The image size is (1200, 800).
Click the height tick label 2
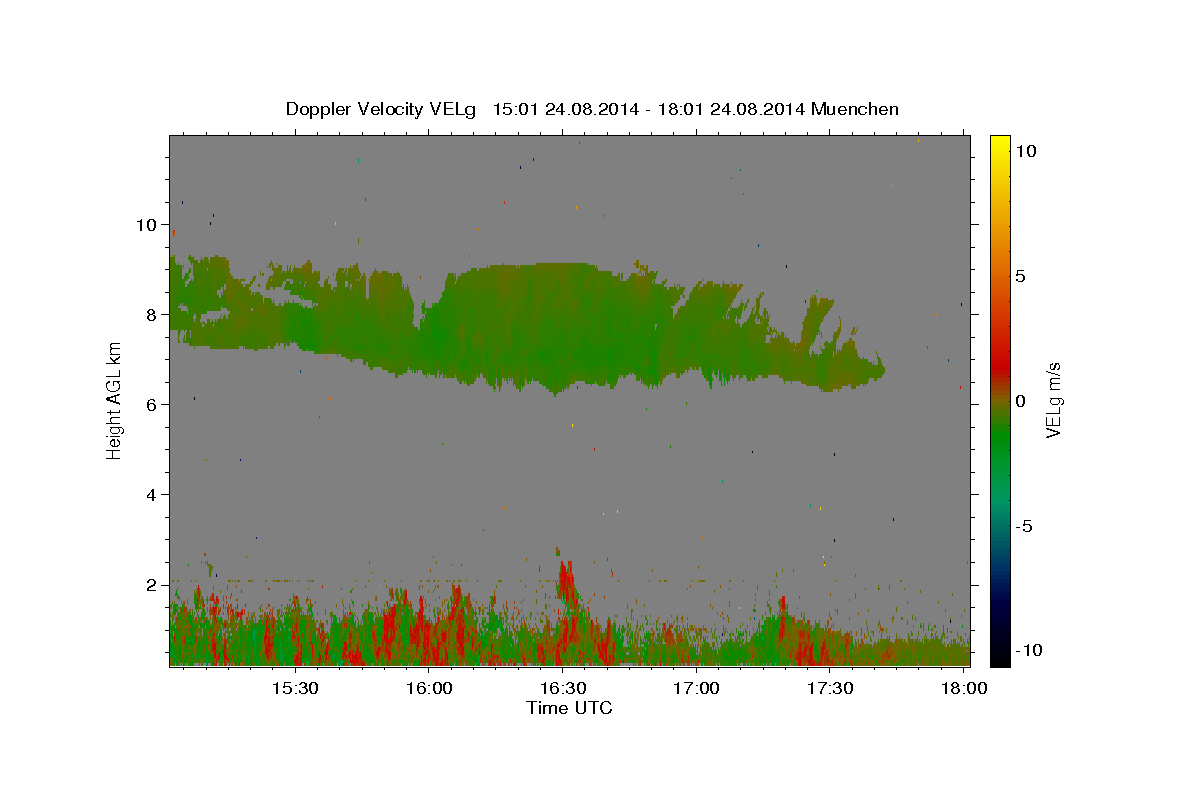pyautogui.click(x=149, y=585)
